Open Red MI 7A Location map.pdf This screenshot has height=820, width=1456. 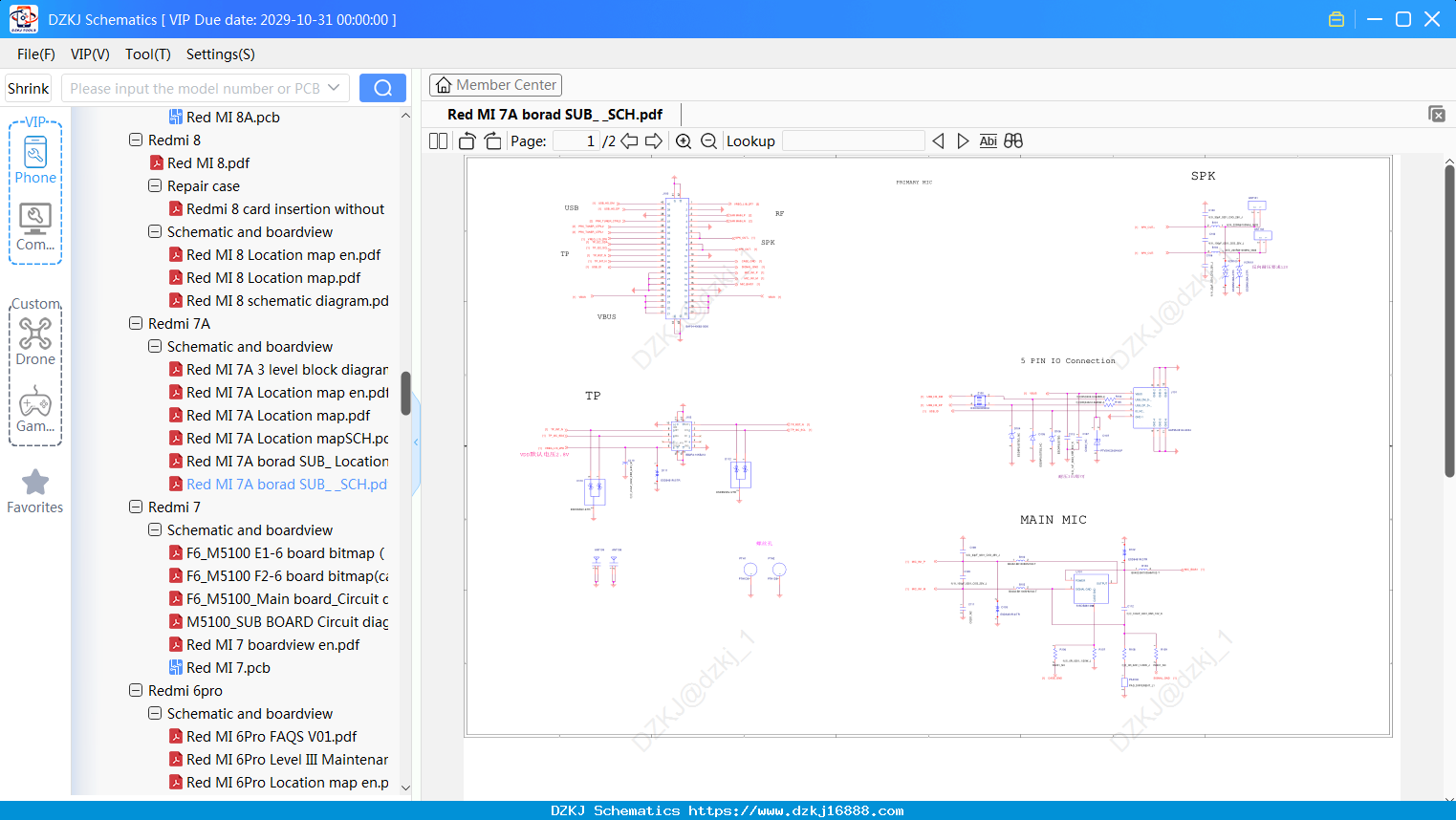(278, 415)
